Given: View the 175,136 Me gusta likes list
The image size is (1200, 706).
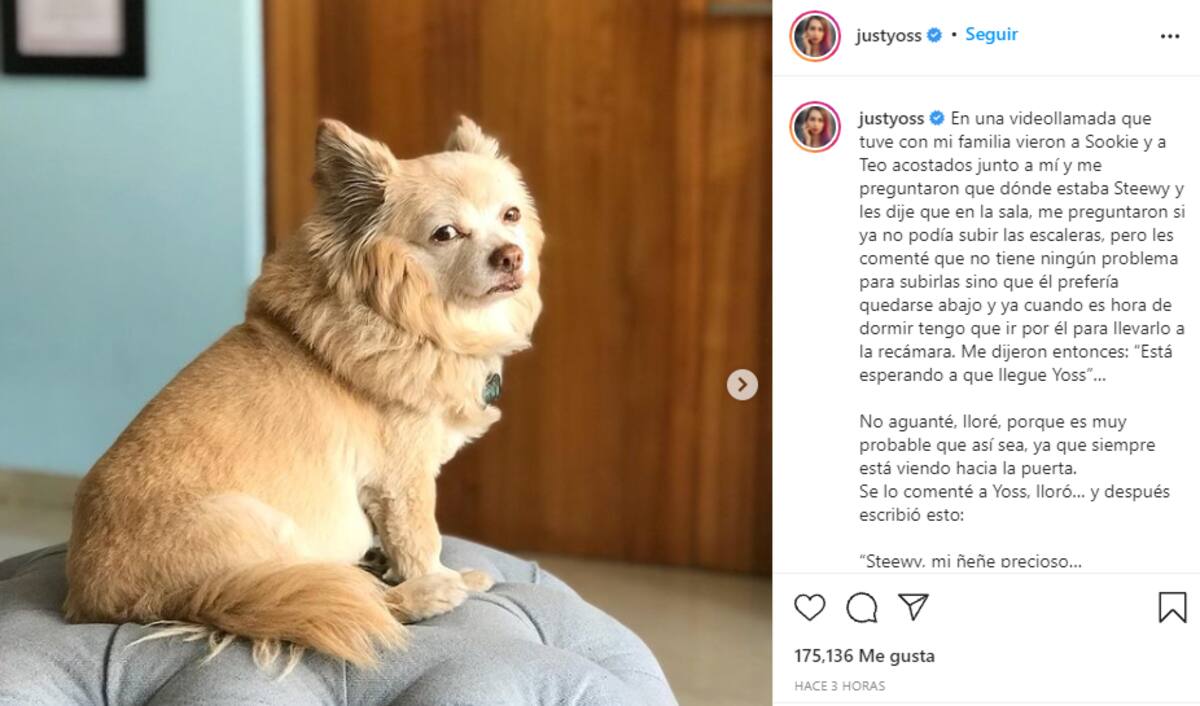Looking at the screenshot, I should pyautogui.click(x=865, y=656).
